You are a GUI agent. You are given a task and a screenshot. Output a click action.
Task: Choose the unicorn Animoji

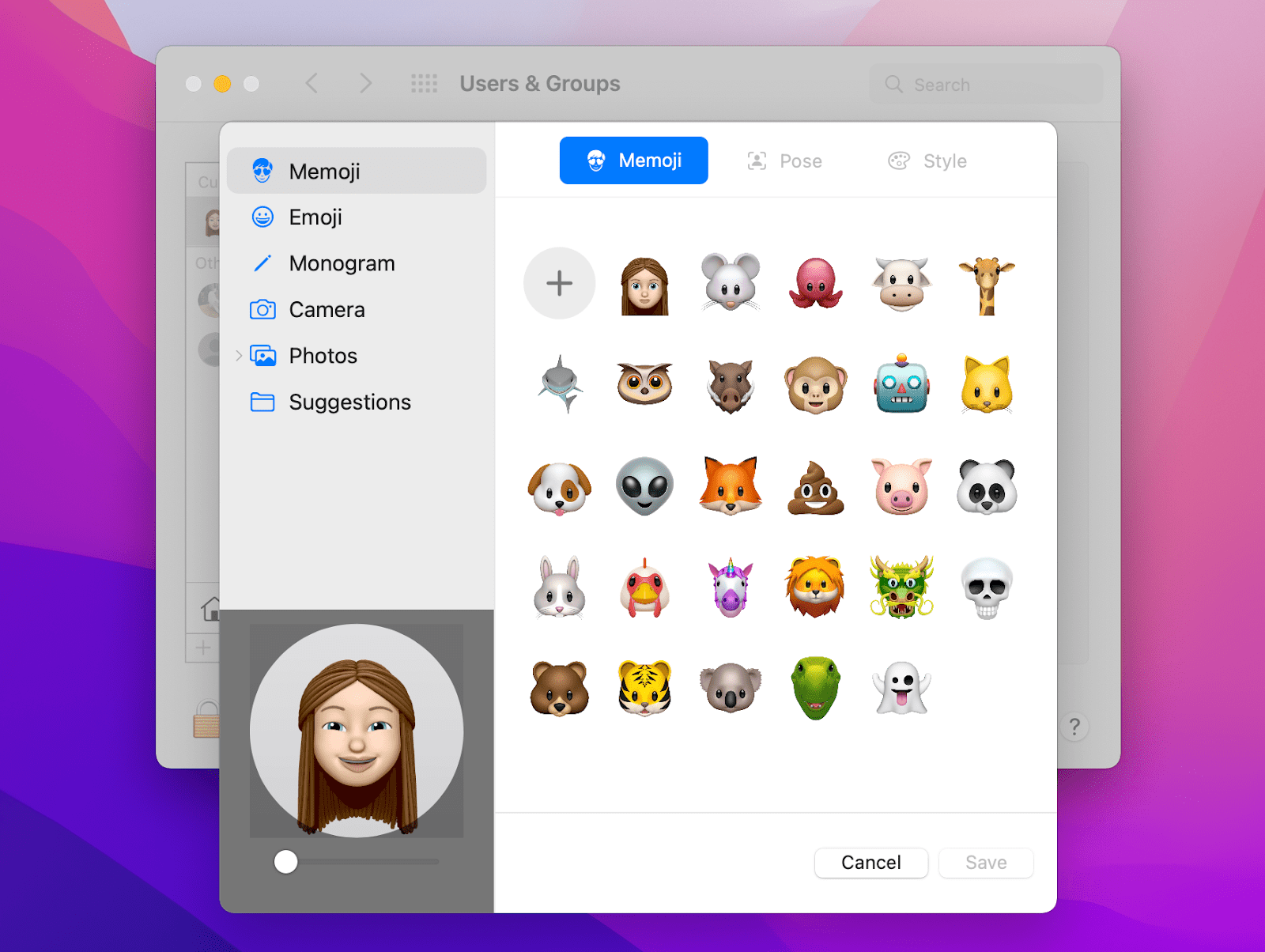coord(731,587)
